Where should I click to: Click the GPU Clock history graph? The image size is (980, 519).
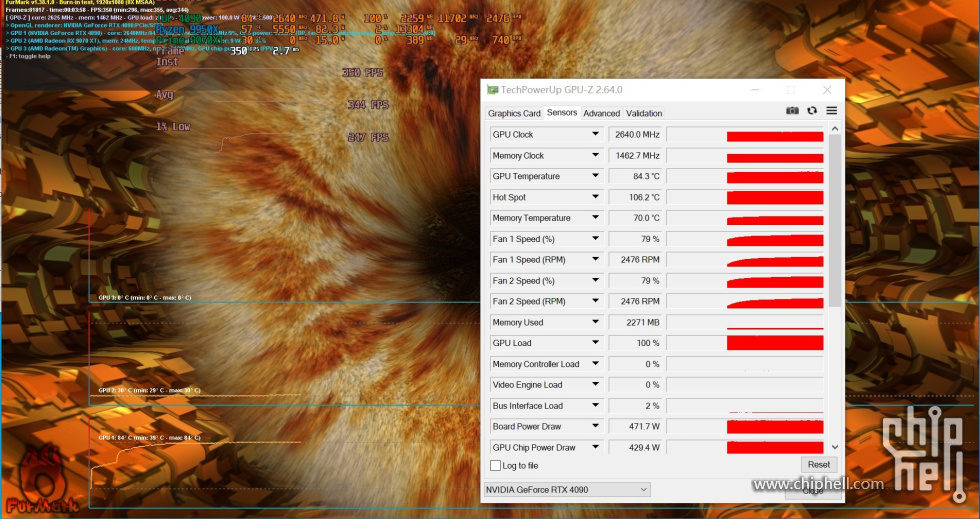[745, 134]
